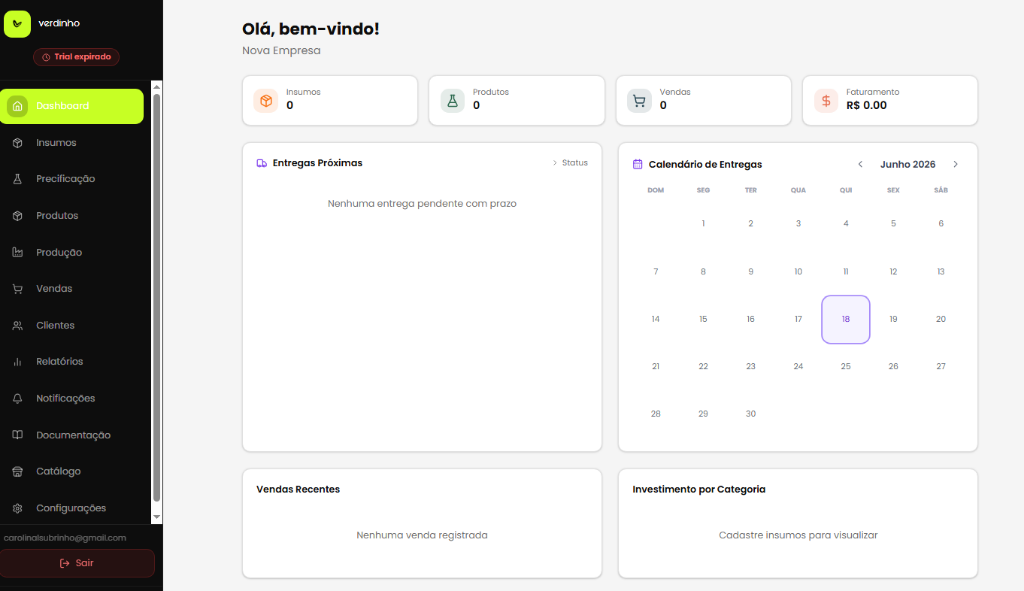Click the Produtos package icon in sidebar
The width and height of the screenshot is (1024, 591).
tap(18, 216)
